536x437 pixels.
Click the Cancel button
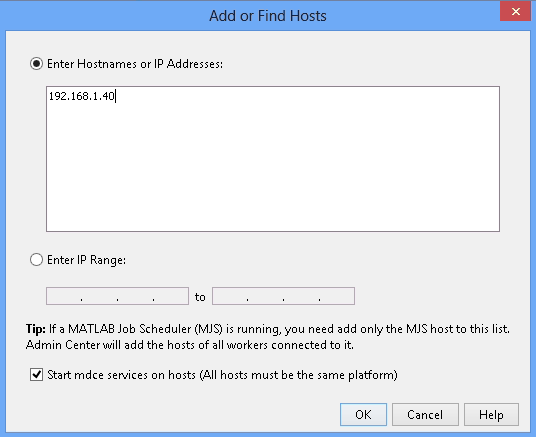click(425, 414)
